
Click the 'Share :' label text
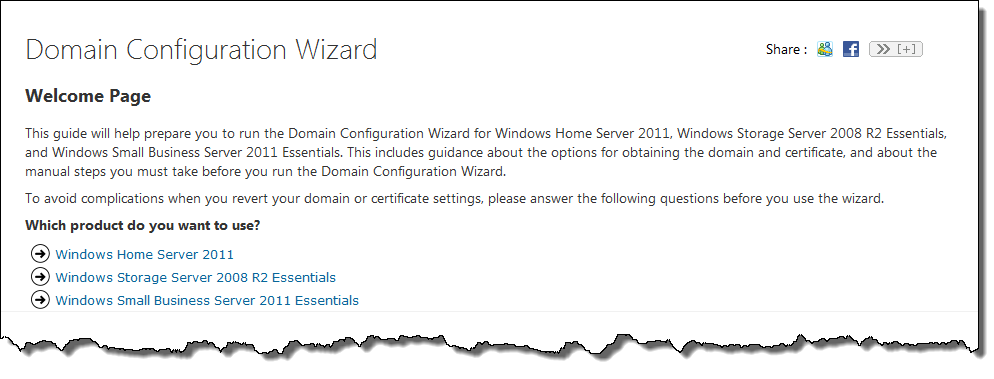click(786, 49)
